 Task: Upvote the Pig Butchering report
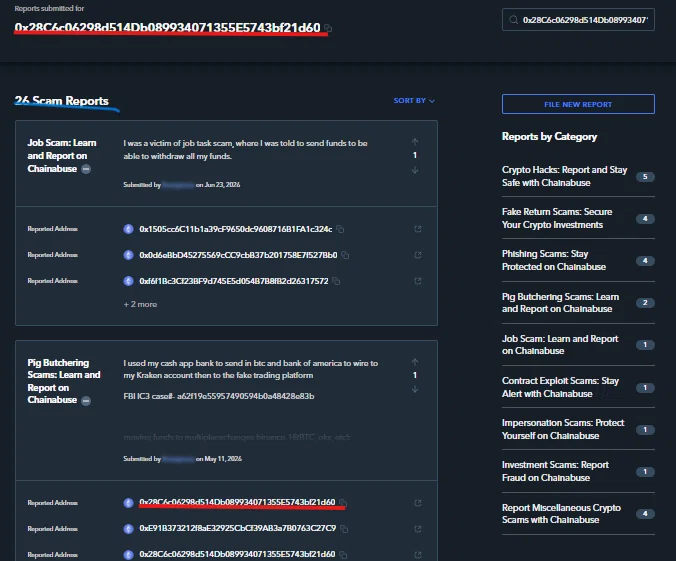[x=415, y=362]
